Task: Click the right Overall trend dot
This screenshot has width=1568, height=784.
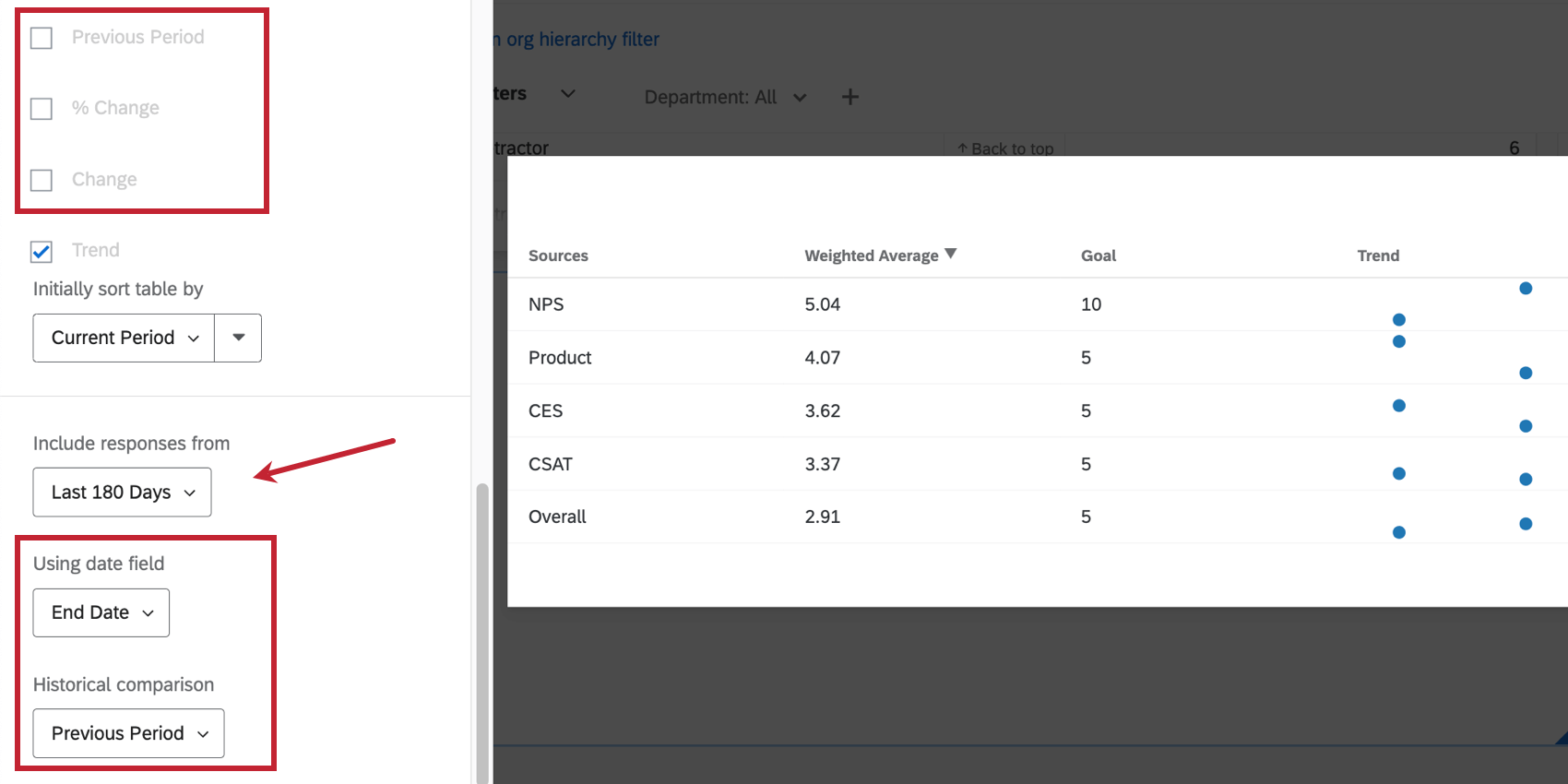Action: [x=1526, y=524]
